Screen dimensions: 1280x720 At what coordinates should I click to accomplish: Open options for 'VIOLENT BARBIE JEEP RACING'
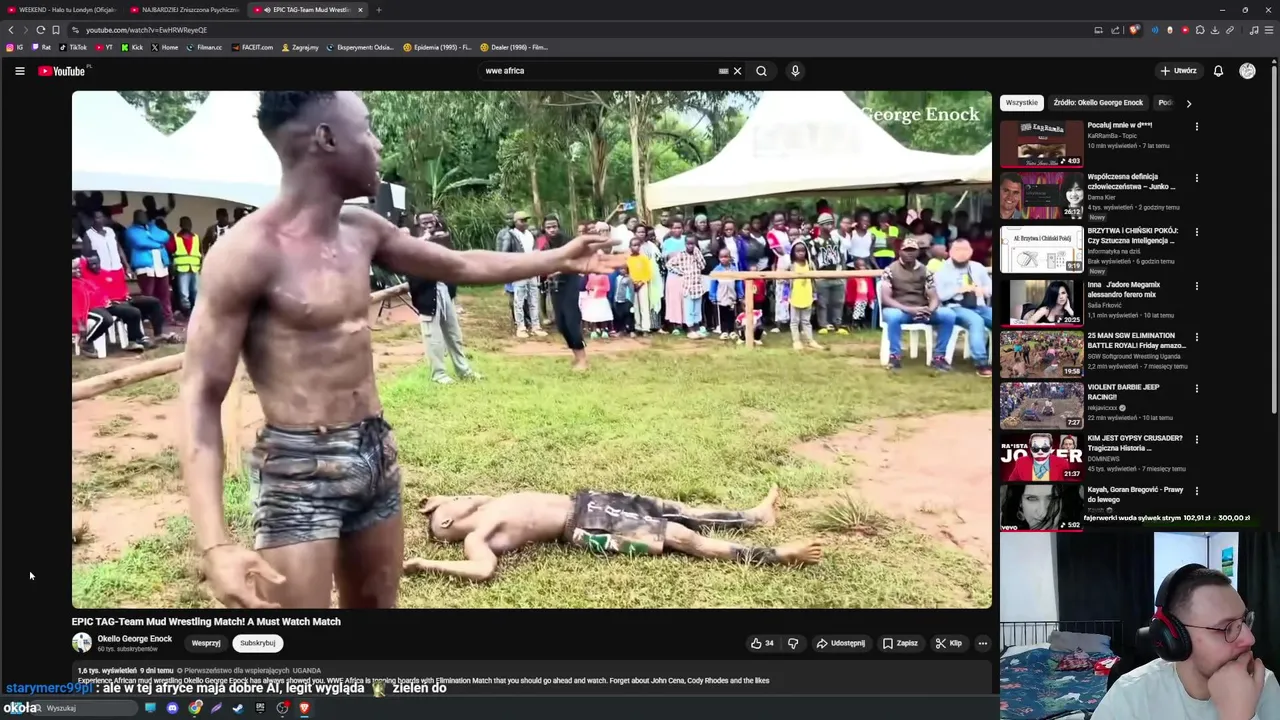(1196, 388)
